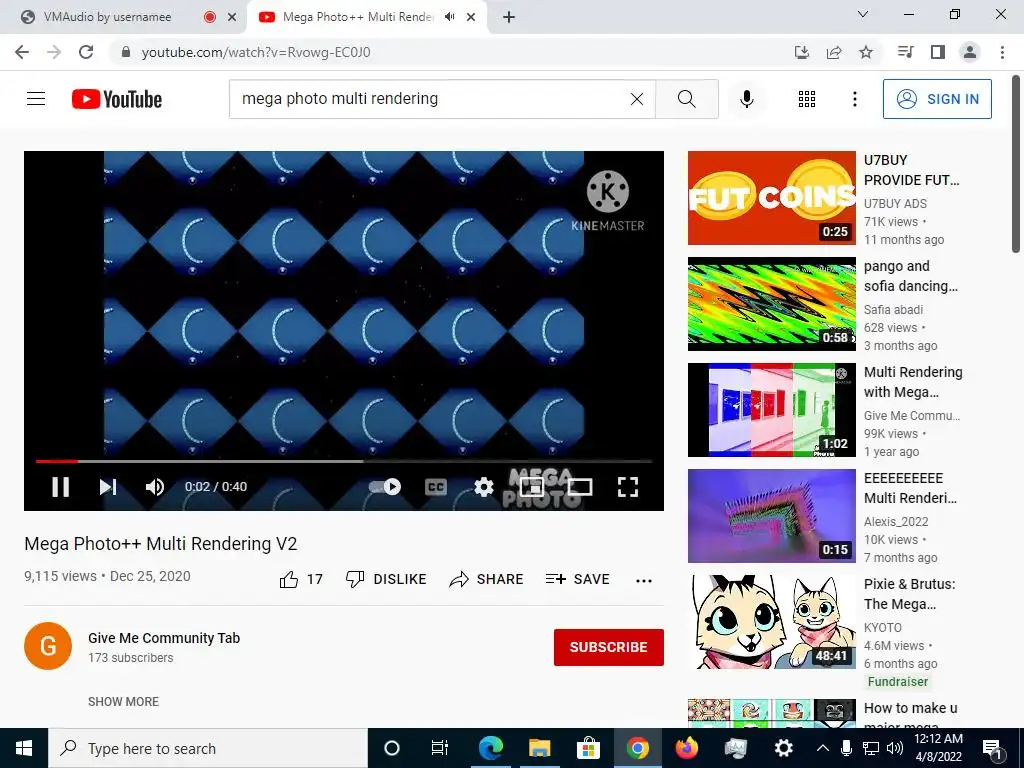Close the VMAudio browser tab
This screenshot has width=1024, height=768.
pos(232,18)
